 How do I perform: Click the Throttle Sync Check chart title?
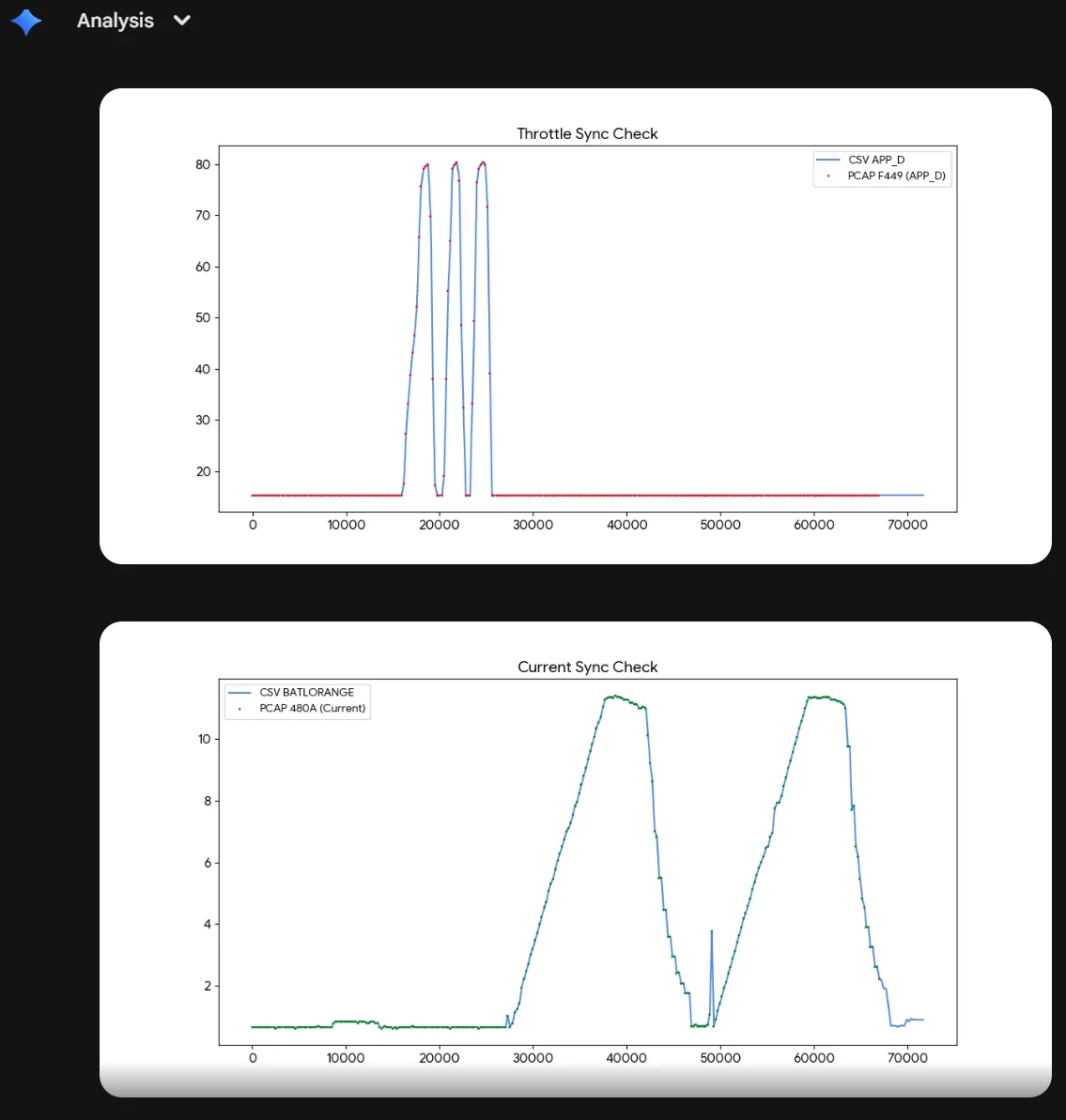point(587,134)
